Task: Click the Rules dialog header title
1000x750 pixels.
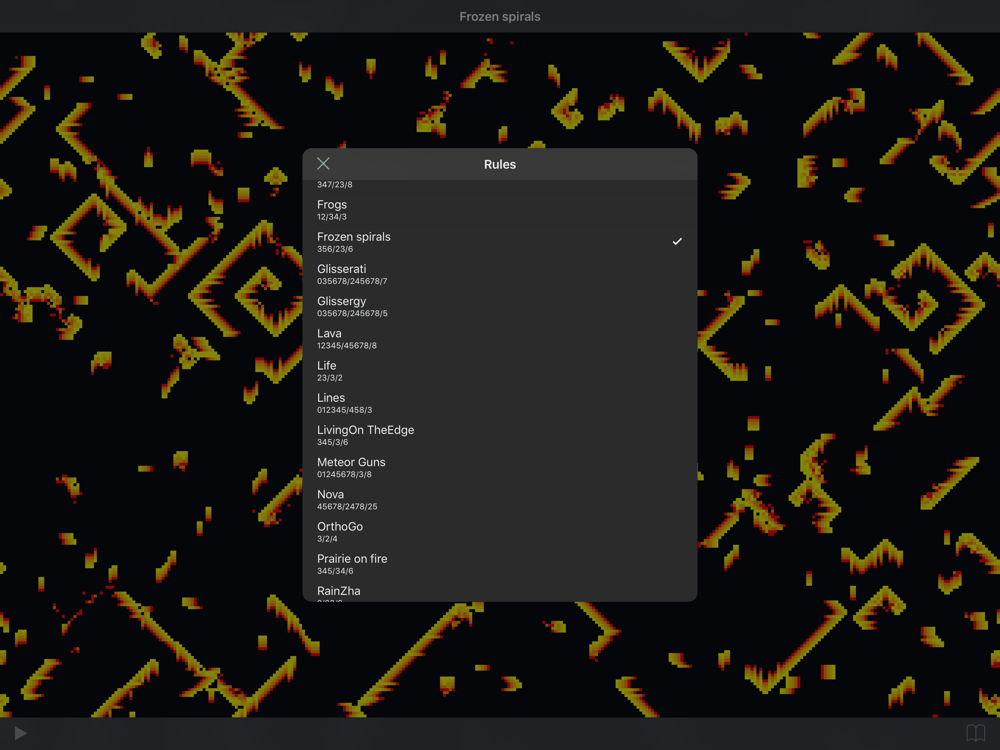Action: (x=499, y=165)
